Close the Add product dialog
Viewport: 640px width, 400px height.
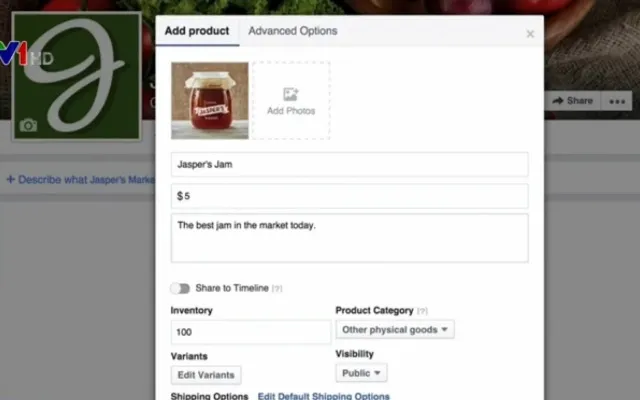pos(530,34)
